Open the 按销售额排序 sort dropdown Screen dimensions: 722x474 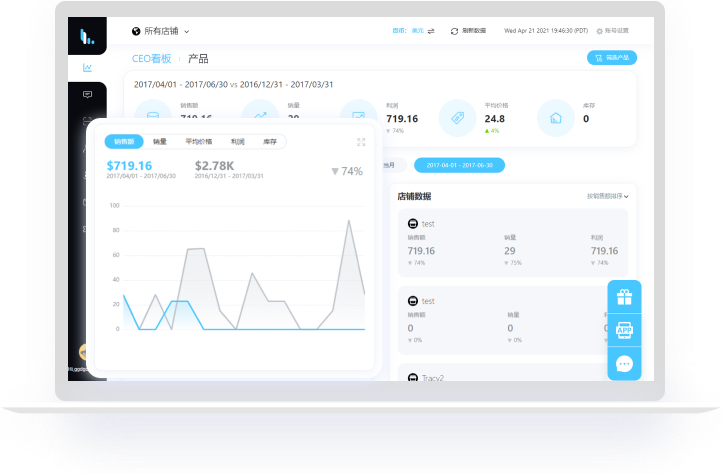(x=607, y=196)
